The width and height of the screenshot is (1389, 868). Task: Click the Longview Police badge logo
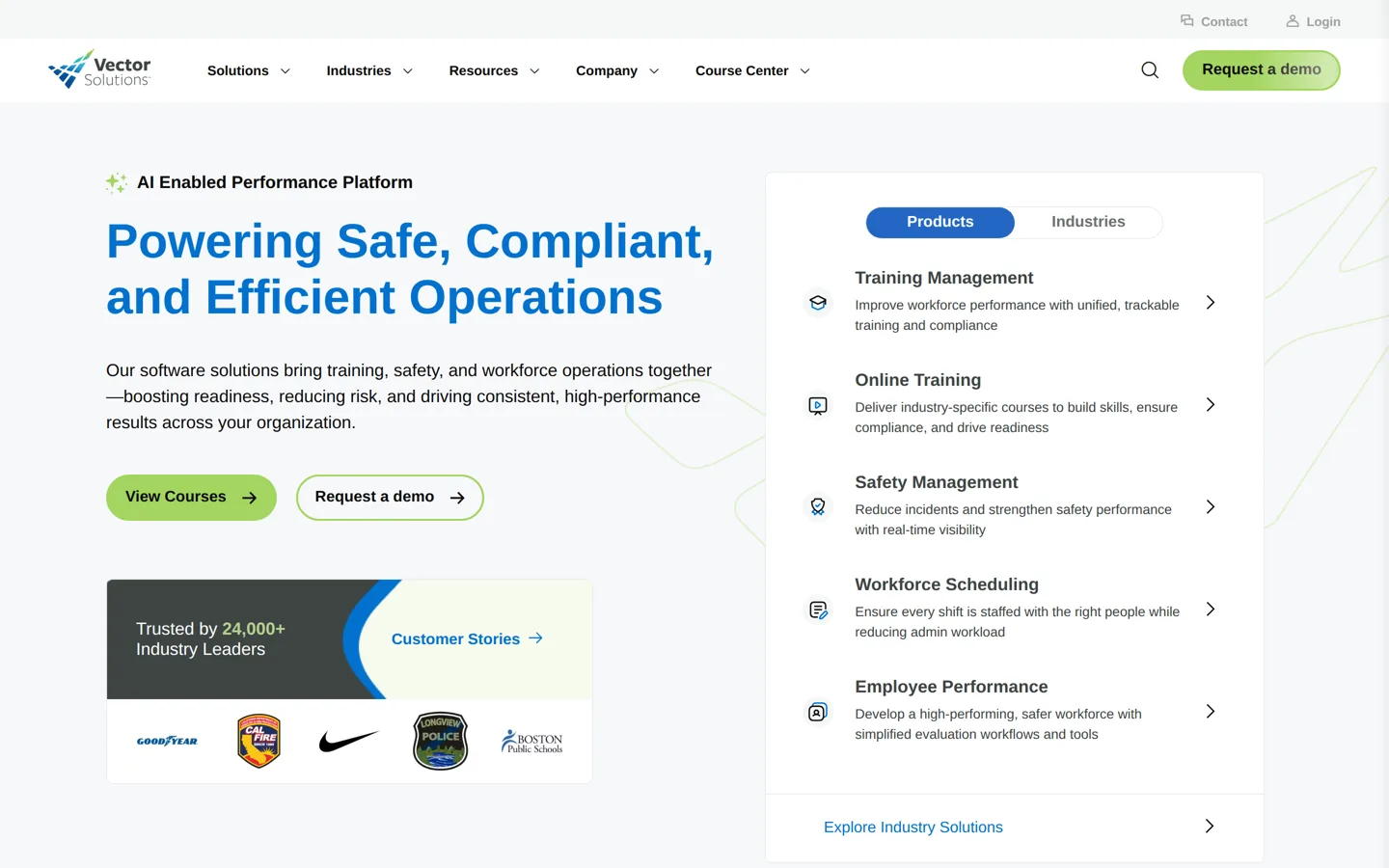pyautogui.click(x=441, y=741)
